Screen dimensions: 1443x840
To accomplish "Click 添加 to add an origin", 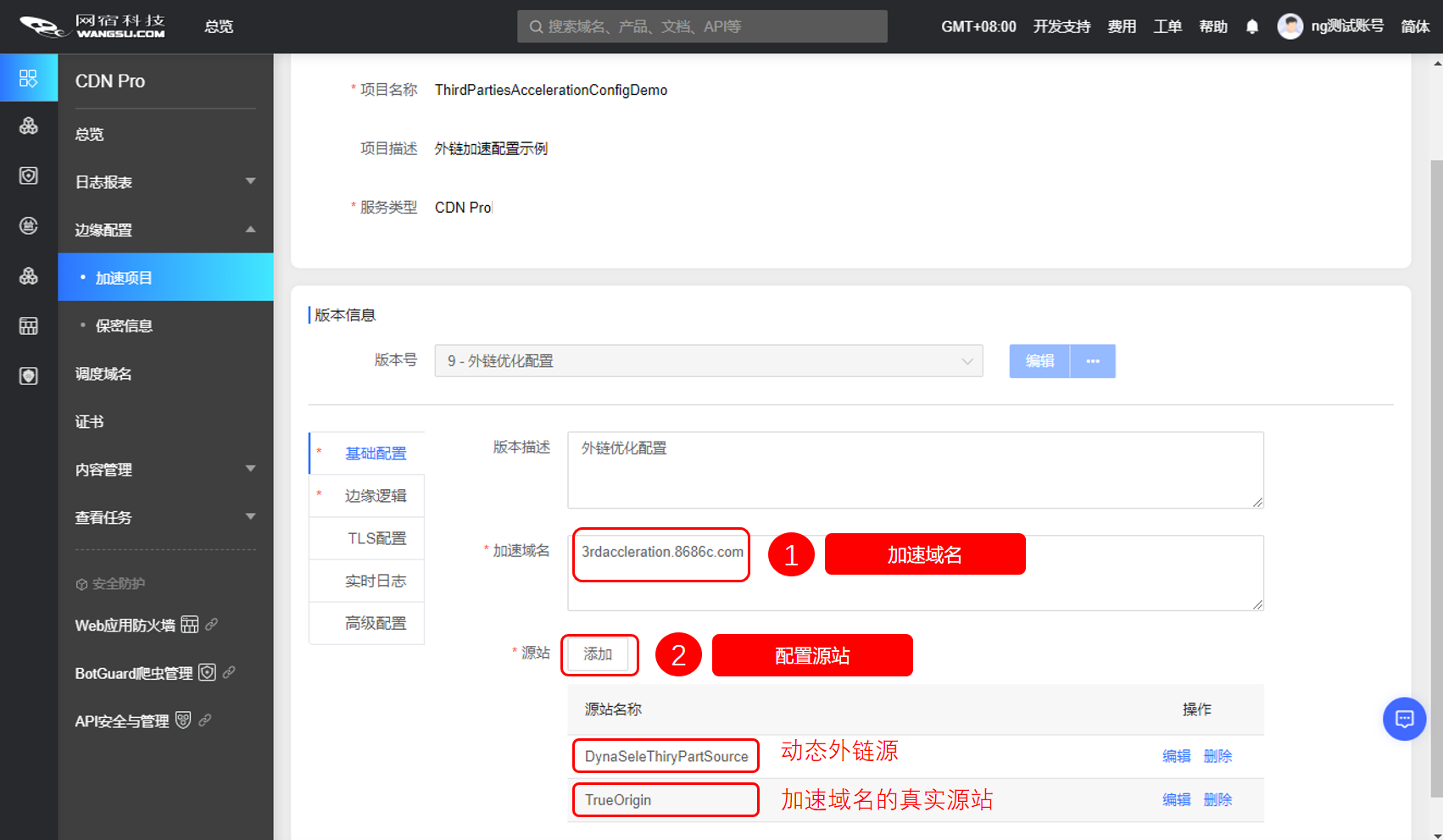I will (598, 654).
